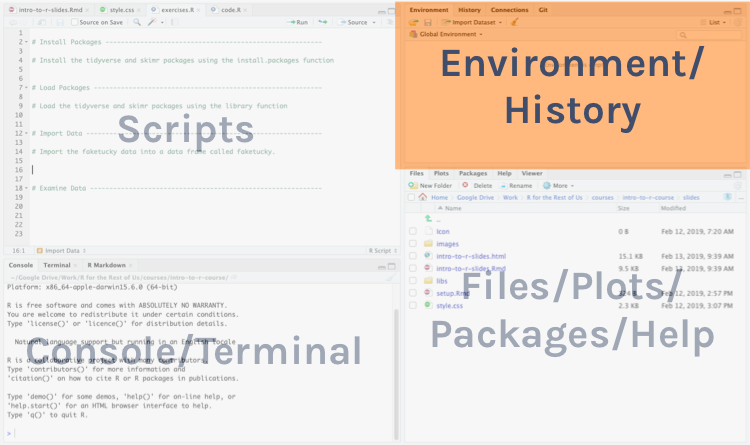Click the Google Drive breadcrumb link
Screen dimensions: 750x445
pos(475,197)
